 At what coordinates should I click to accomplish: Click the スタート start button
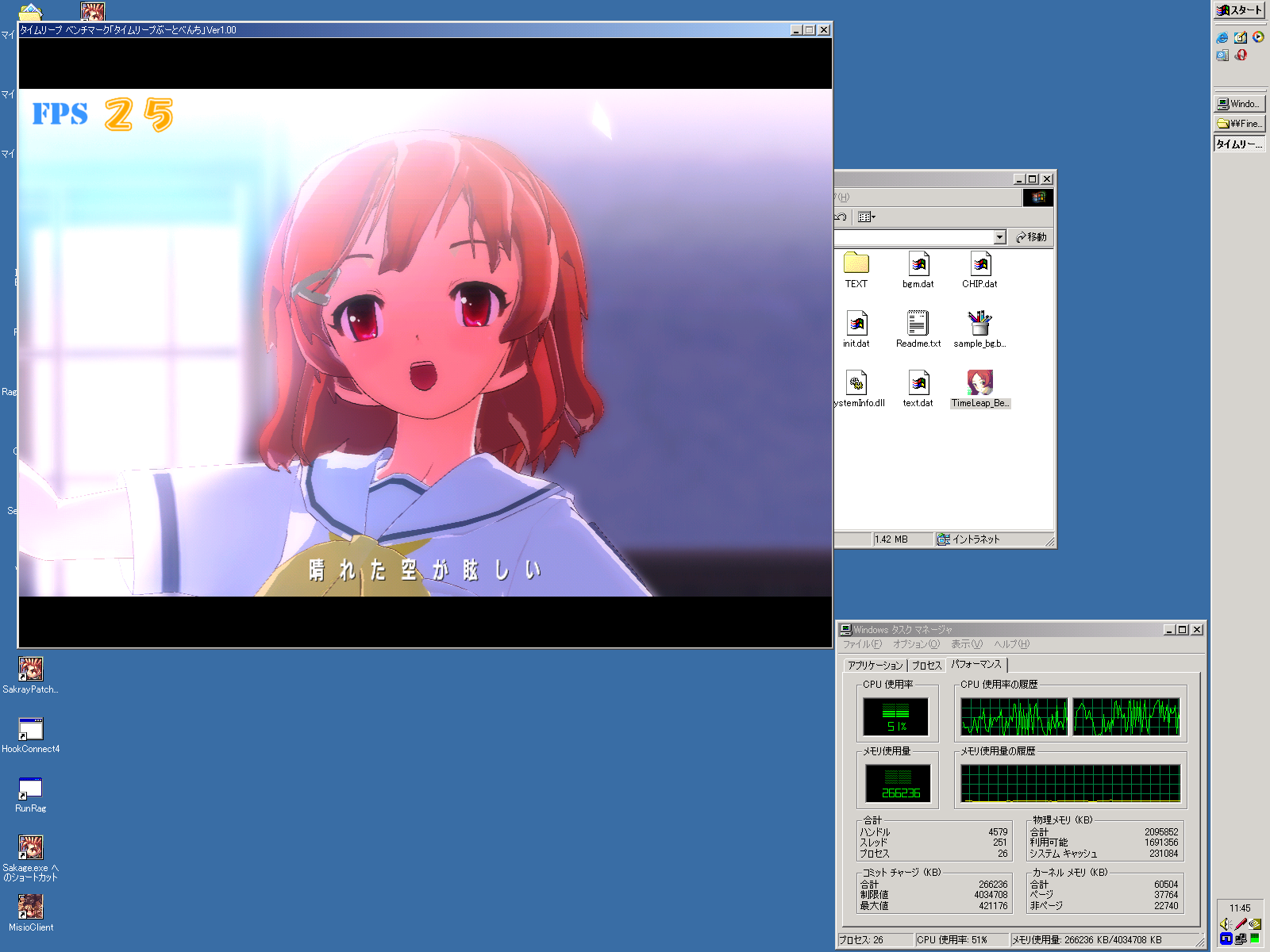[x=1240, y=10]
